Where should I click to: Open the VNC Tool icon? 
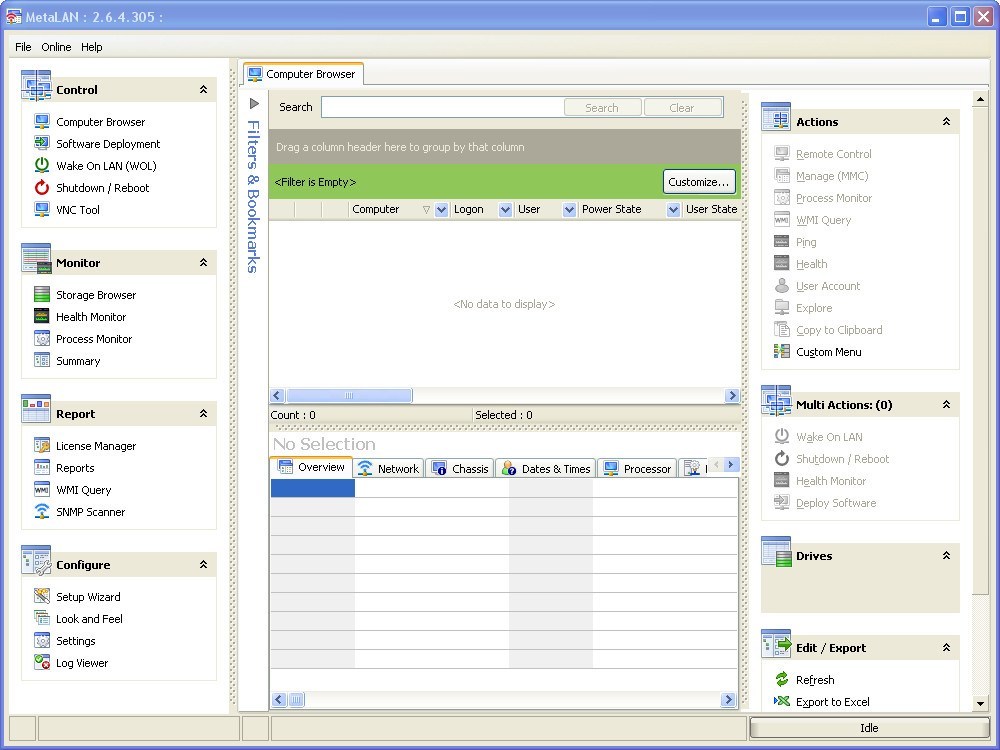pyautogui.click(x=42, y=209)
